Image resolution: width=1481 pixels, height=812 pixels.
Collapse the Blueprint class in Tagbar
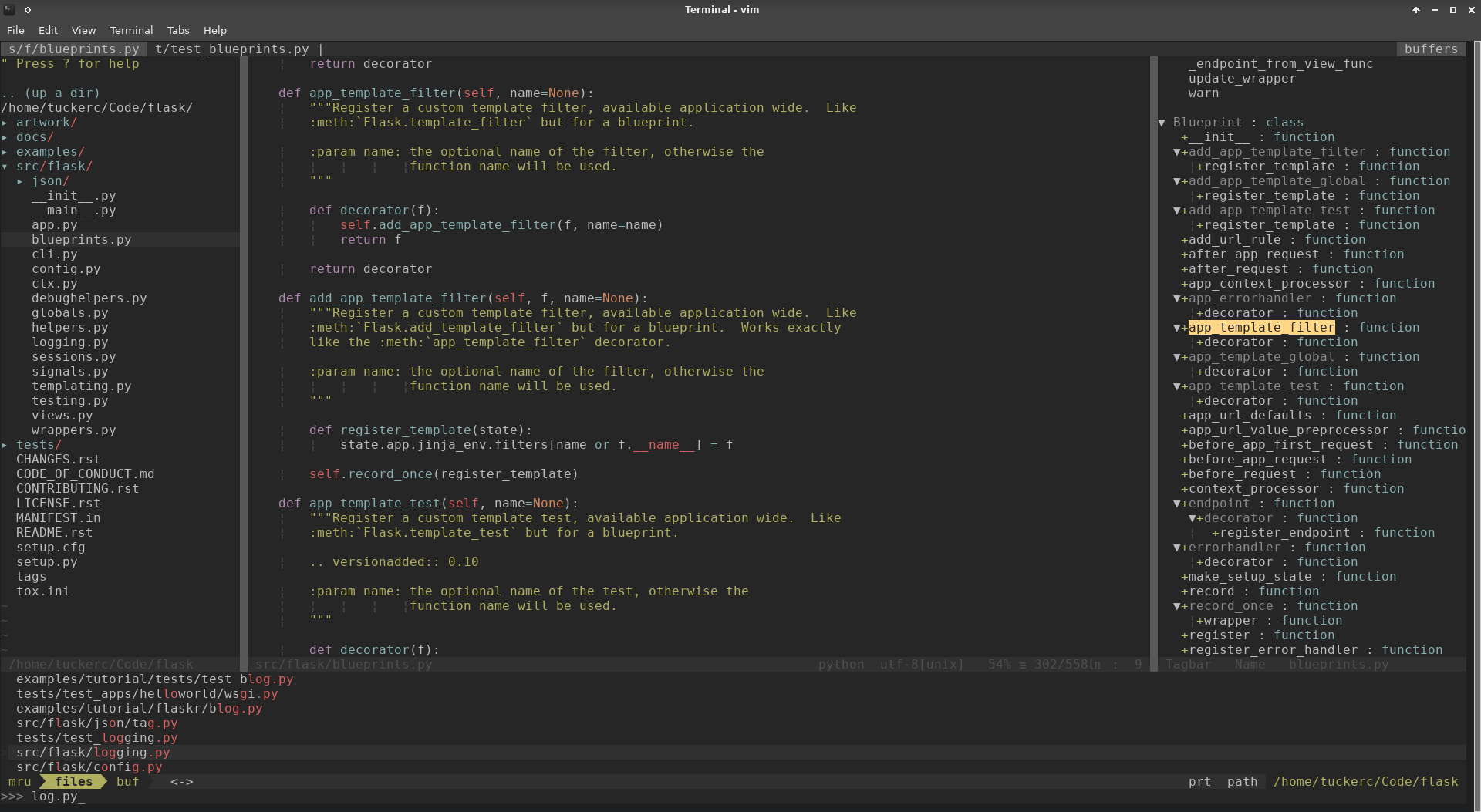pos(1162,123)
